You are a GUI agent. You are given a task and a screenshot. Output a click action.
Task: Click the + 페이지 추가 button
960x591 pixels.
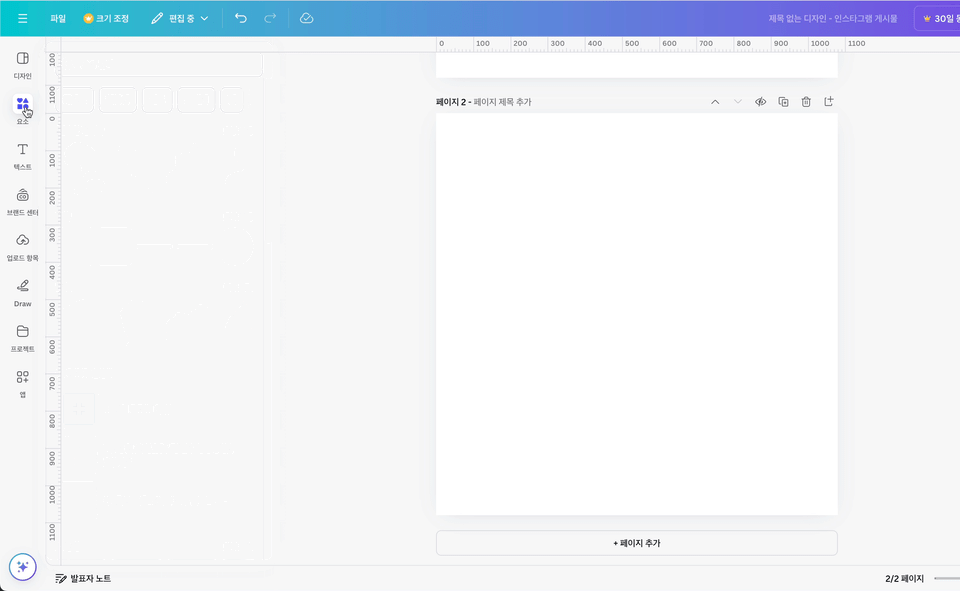636,542
